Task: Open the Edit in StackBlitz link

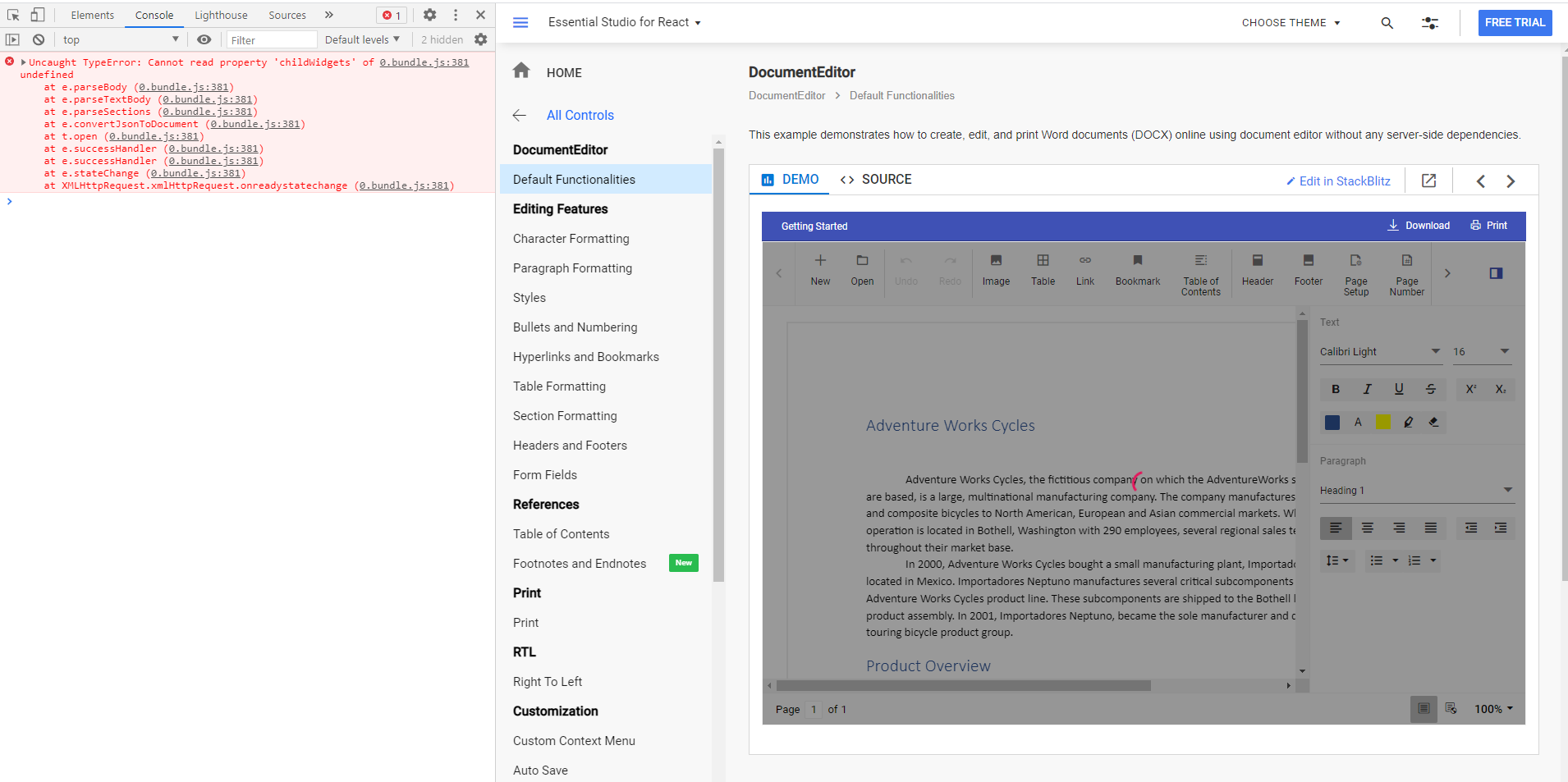Action: pos(1338,181)
